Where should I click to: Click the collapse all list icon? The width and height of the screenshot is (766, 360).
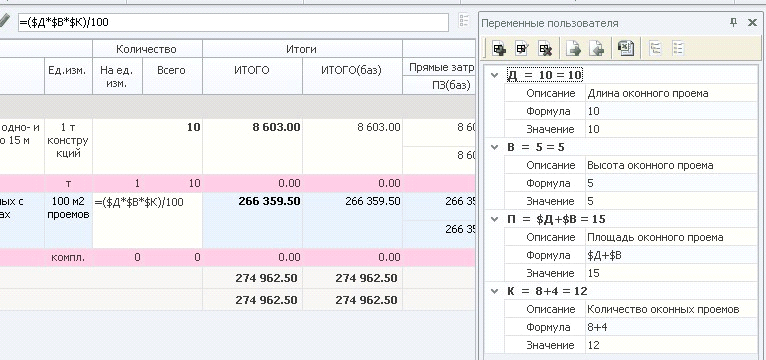coord(678,48)
